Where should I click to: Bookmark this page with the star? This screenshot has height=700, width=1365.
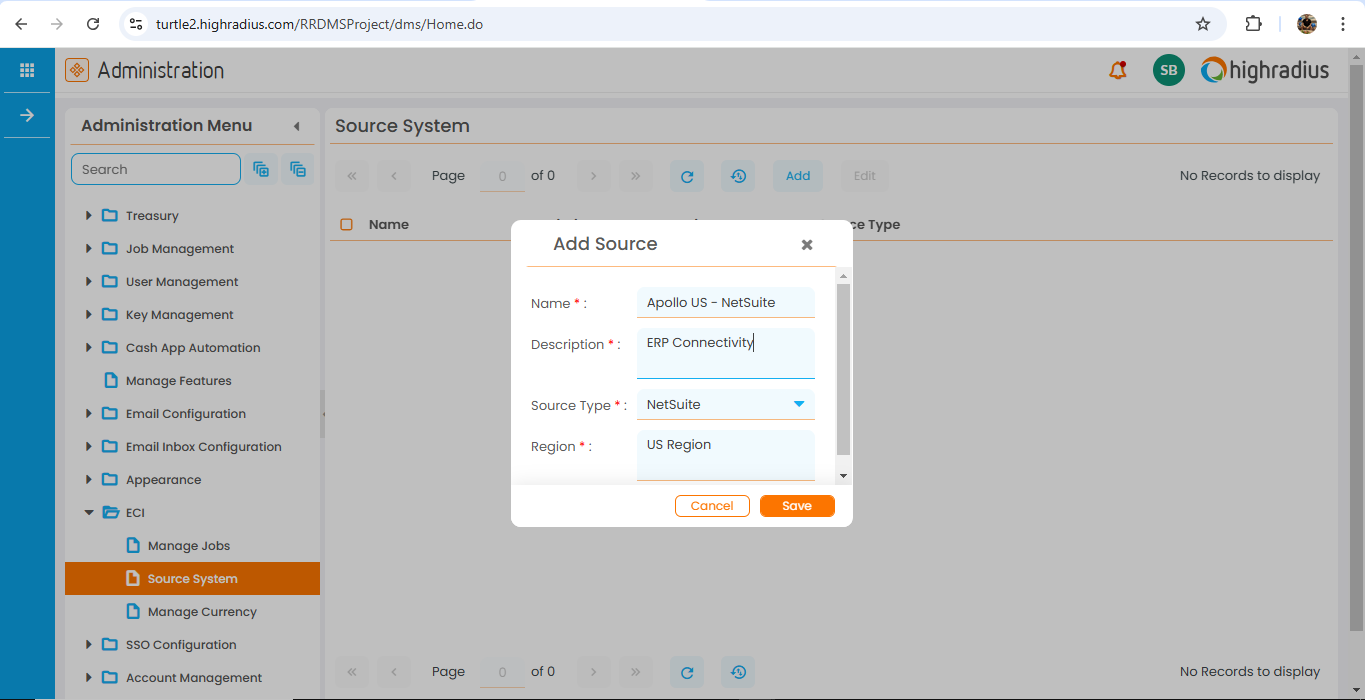pos(1203,24)
